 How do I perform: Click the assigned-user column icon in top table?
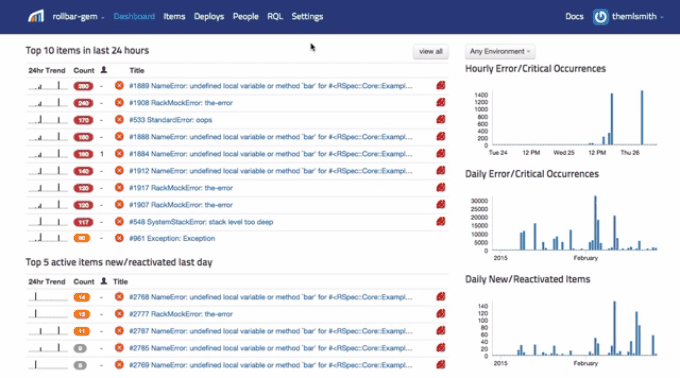tap(104, 70)
